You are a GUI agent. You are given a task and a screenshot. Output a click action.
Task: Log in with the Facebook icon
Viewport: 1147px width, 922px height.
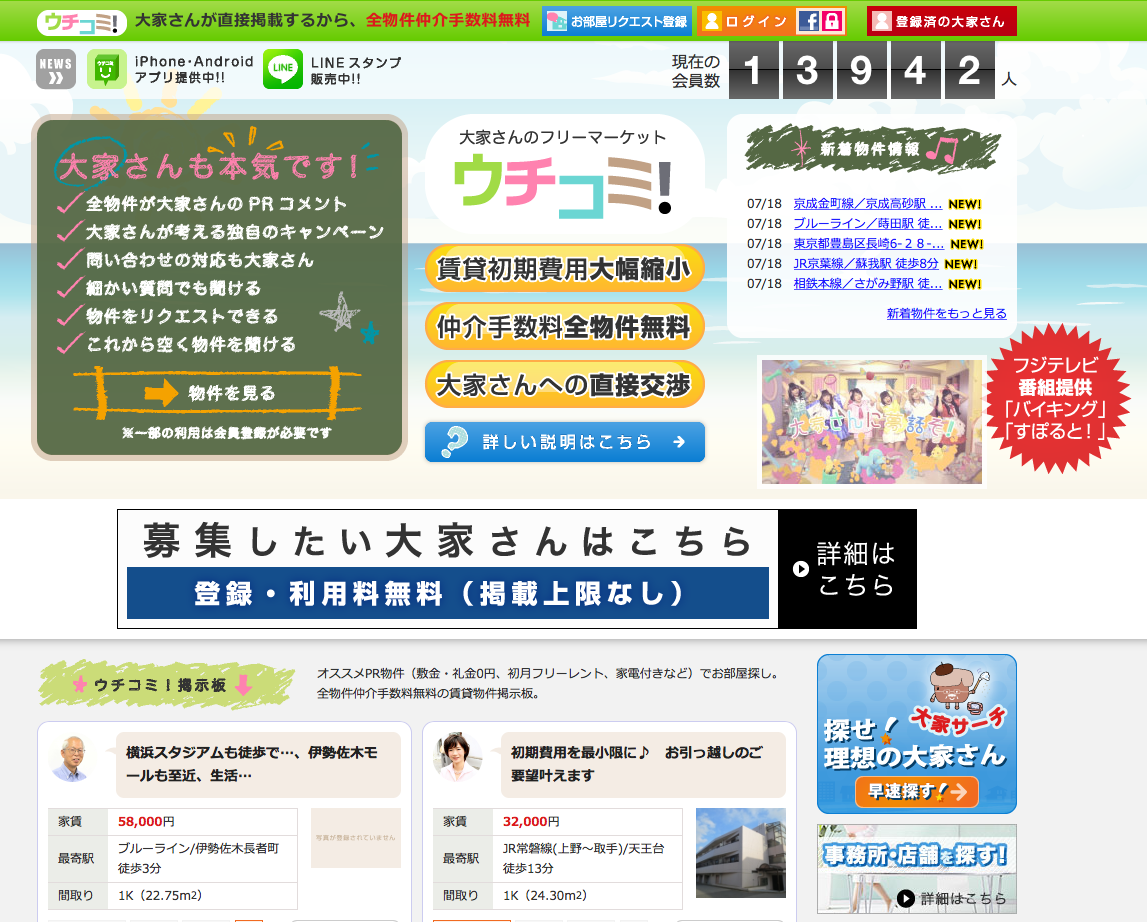click(x=808, y=21)
